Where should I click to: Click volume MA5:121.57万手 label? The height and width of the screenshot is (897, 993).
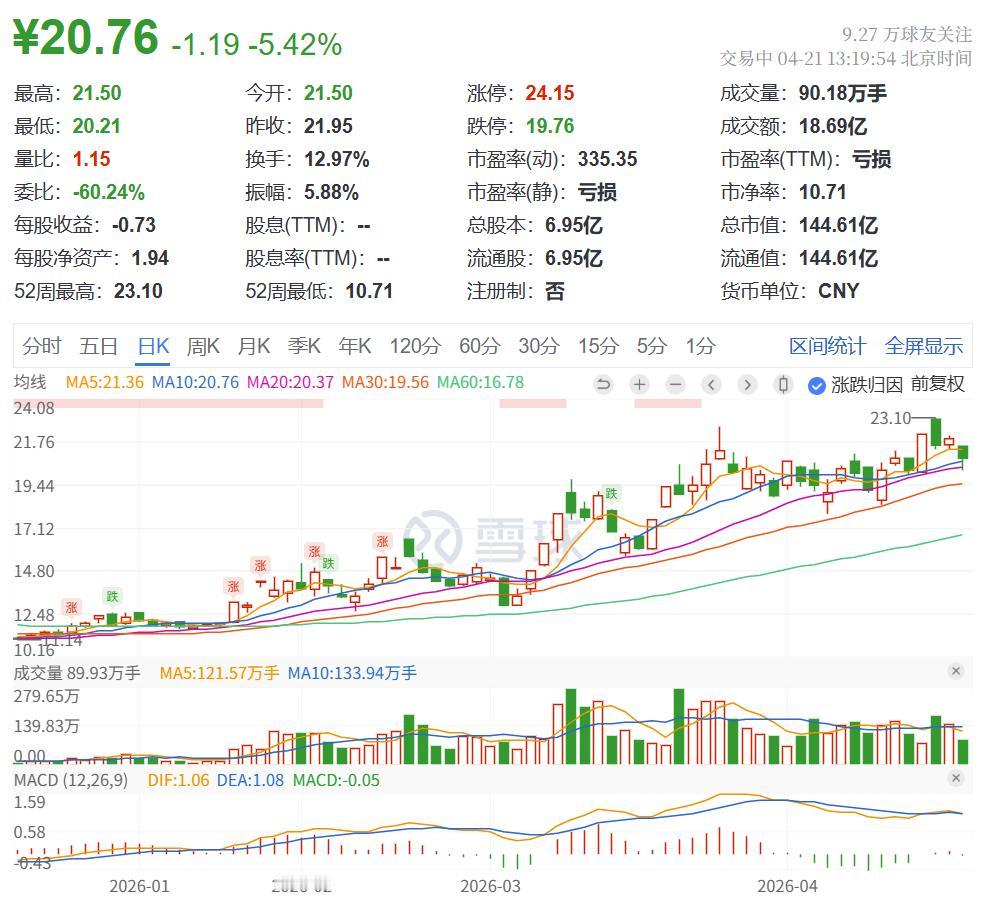pyautogui.click(x=219, y=673)
